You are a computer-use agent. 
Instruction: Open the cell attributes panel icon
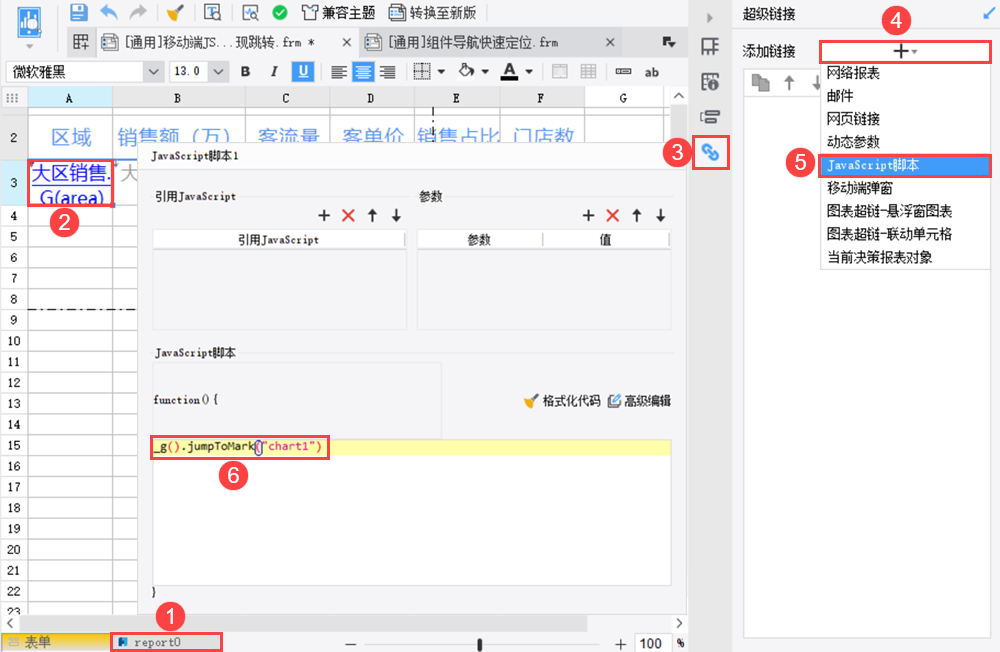[710, 82]
